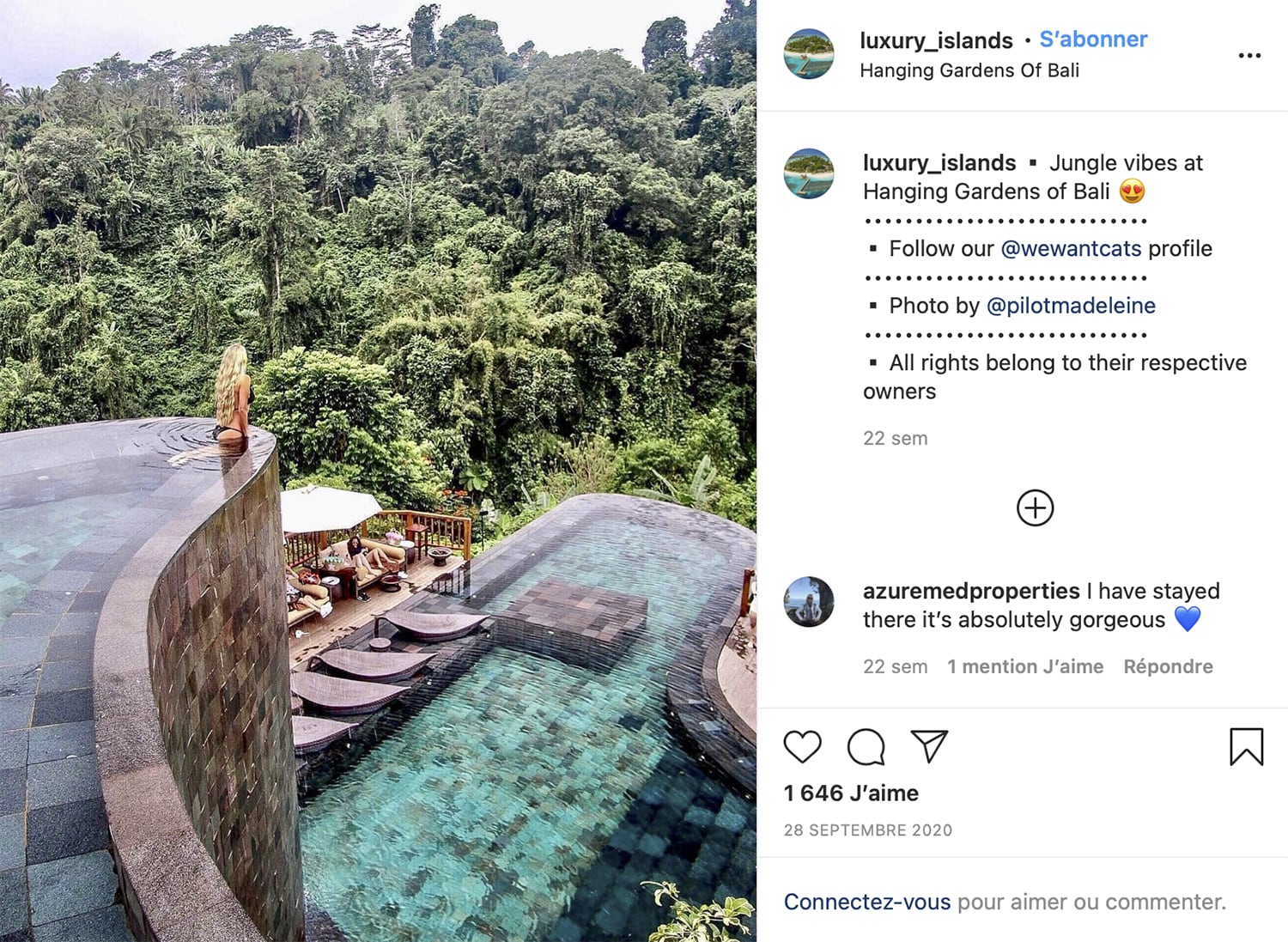Open the three-dot more options menu
The height and width of the screenshot is (942, 1288).
[1249, 56]
